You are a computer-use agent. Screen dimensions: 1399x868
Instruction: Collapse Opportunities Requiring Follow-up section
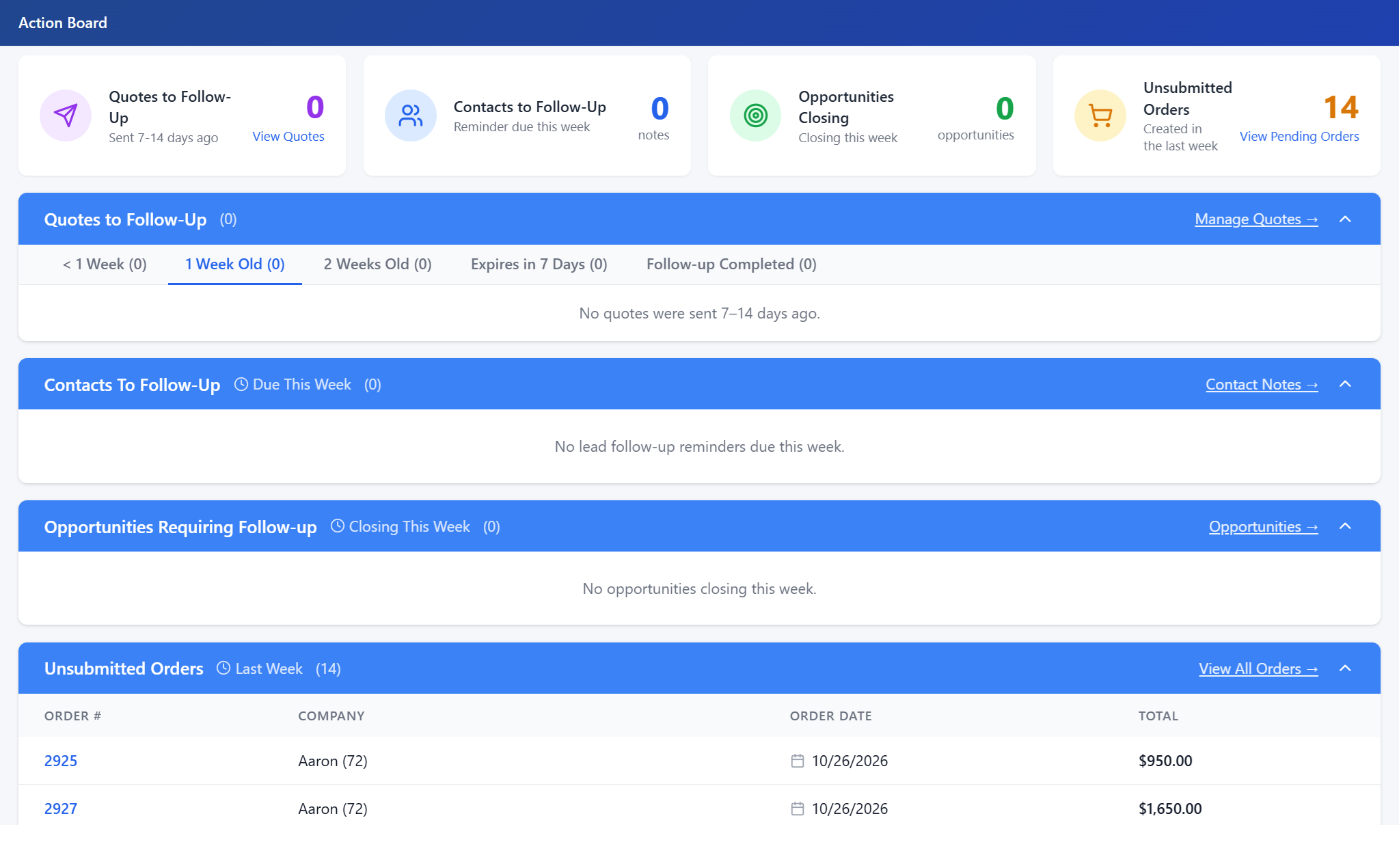(1345, 526)
